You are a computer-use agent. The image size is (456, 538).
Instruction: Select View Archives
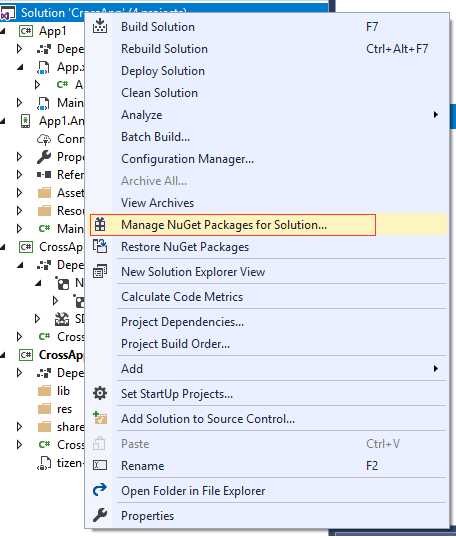point(157,203)
